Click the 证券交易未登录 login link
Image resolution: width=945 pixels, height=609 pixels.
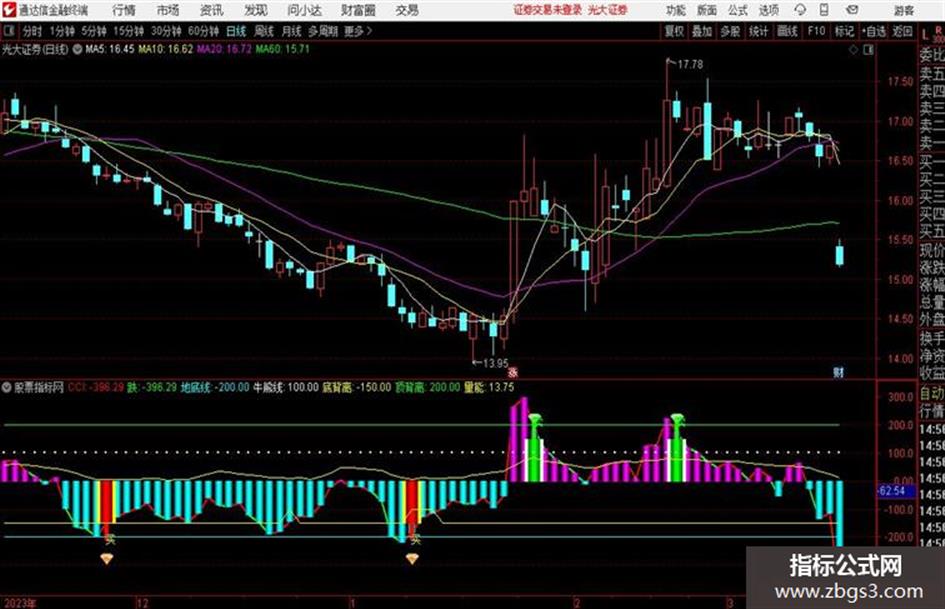(548, 10)
